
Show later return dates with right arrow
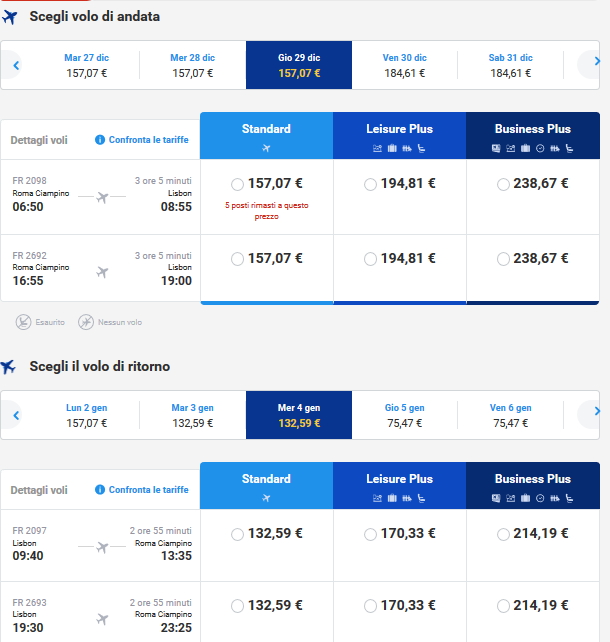pyautogui.click(x=596, y=412)
